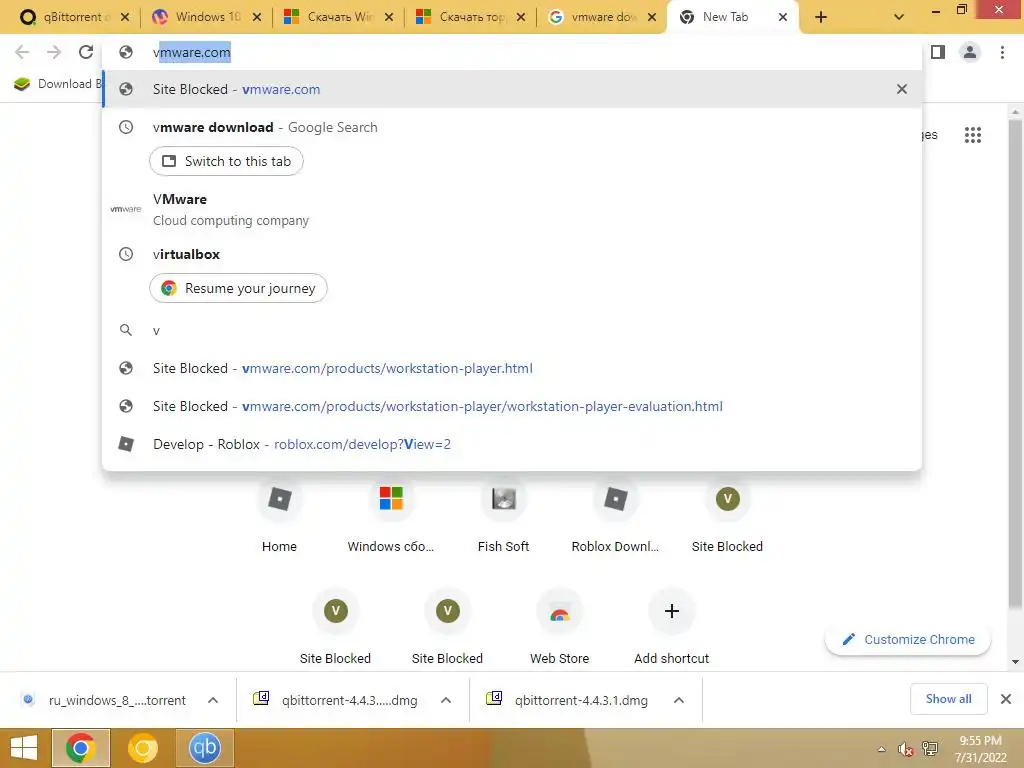
Task: Open the qbittorrent-4.4.3.1.dmg download
Action: [x=568, y=700]
